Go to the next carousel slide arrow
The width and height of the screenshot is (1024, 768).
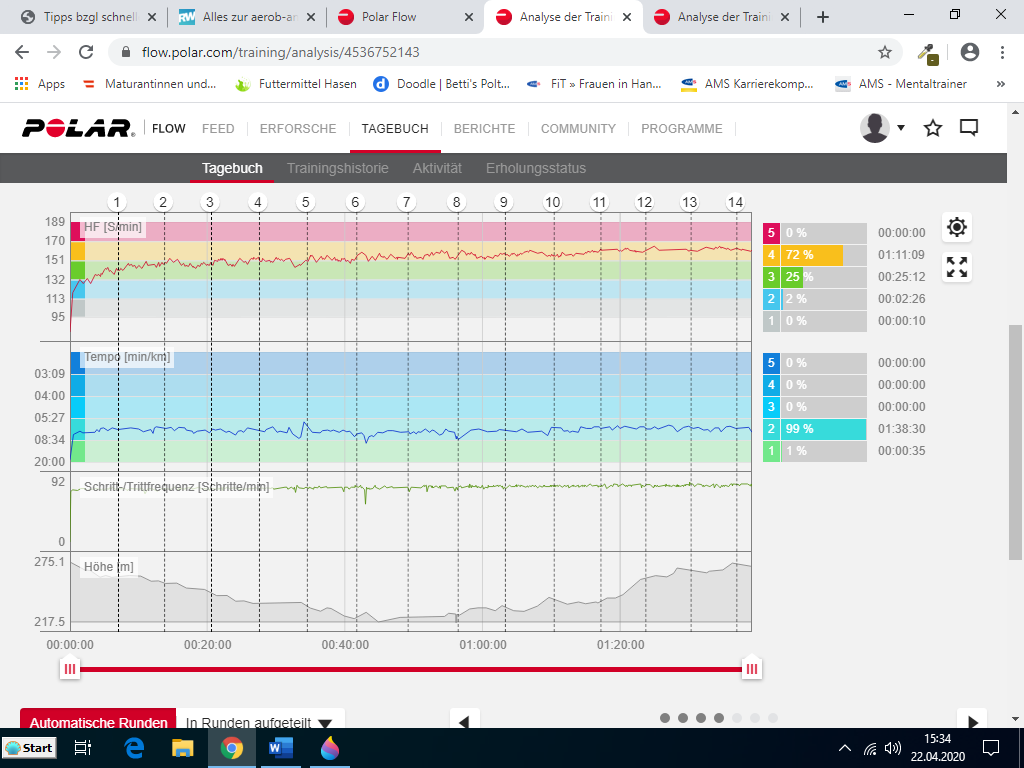(x=970, y=721)
